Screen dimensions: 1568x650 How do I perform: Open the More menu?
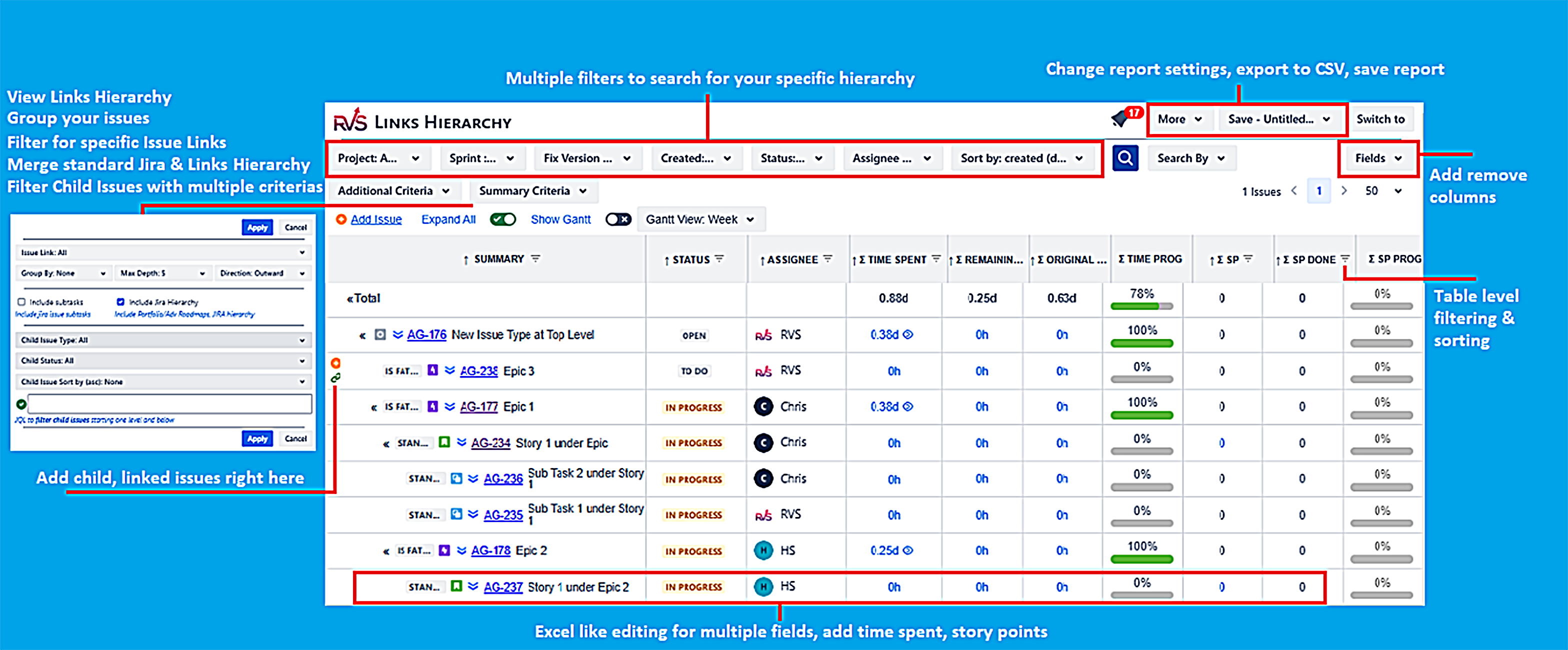[1179, 119]
